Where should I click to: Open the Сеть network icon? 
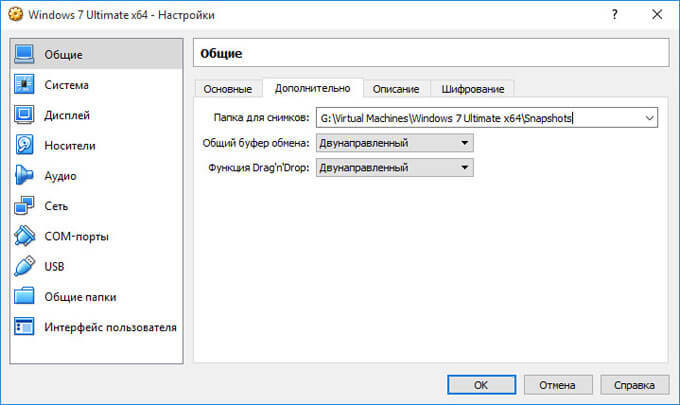[26, 206]
